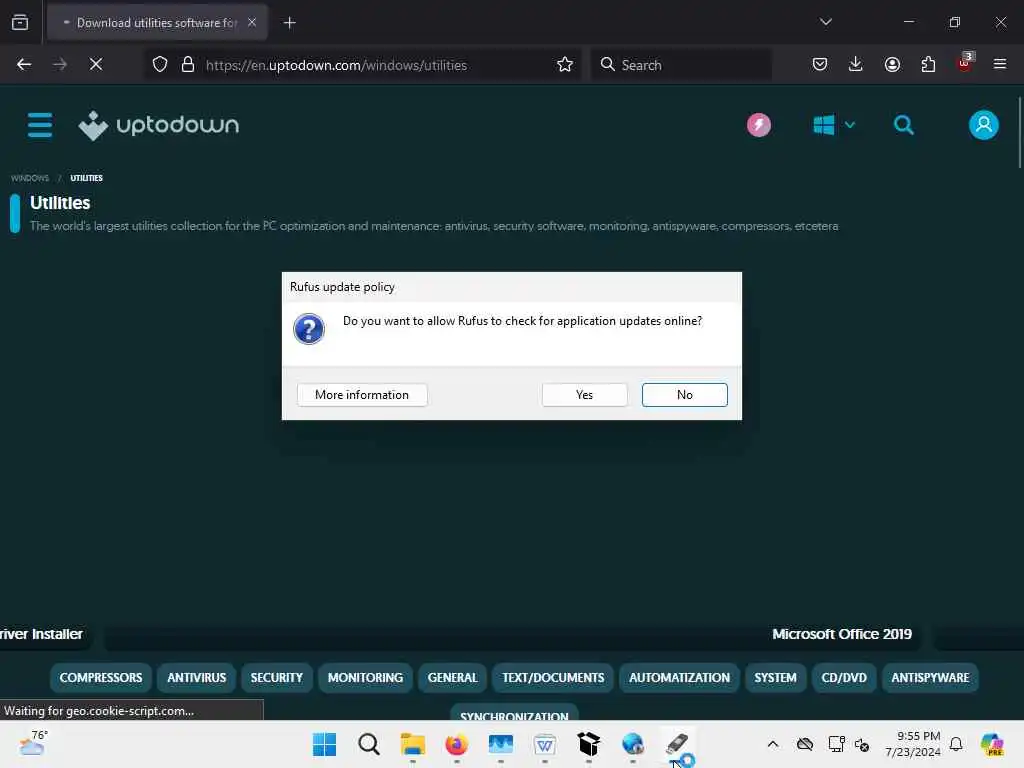
Task: Open SECURITY category
Action: click(277, 678)
